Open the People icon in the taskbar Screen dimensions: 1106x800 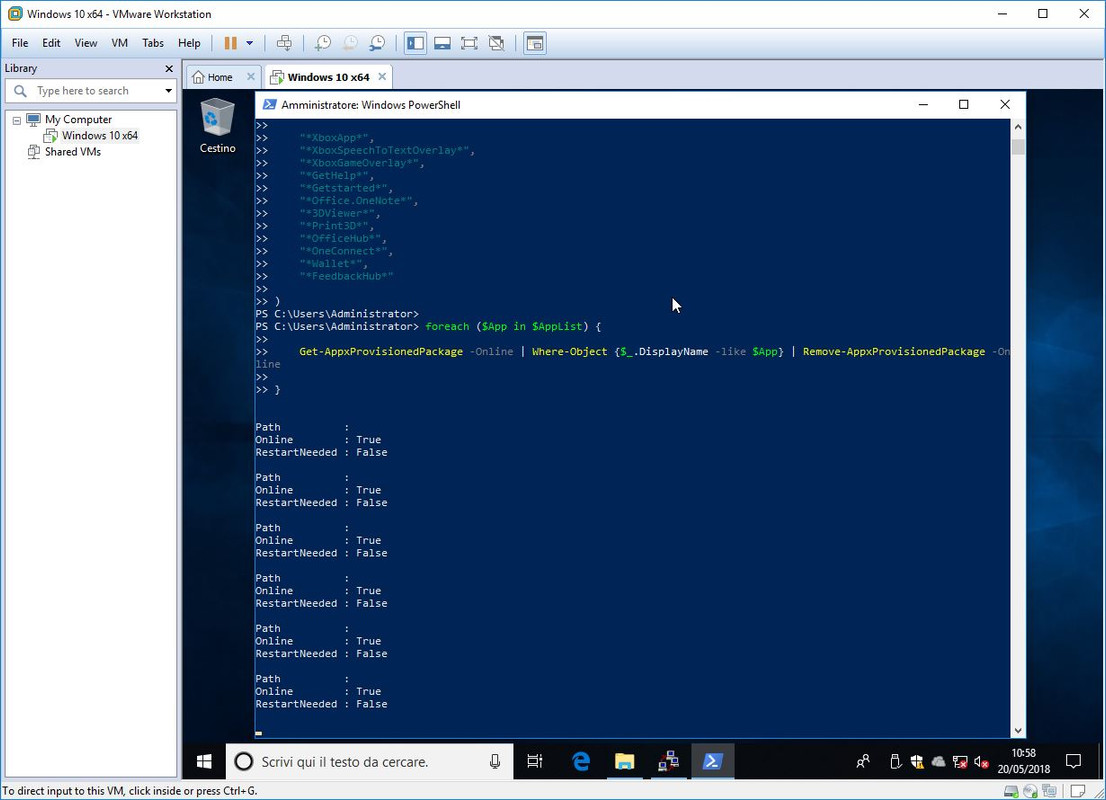[863, 761]
